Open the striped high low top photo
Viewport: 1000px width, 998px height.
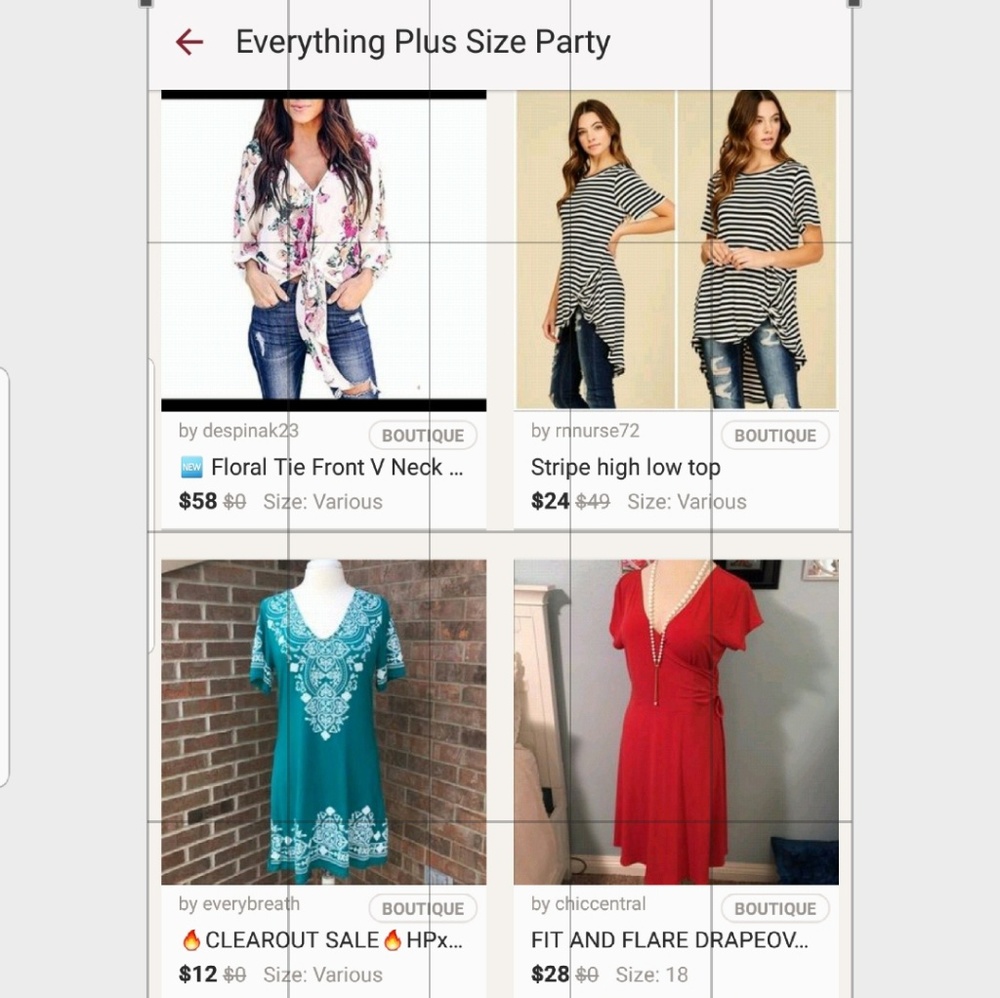[x=676, y=250]
